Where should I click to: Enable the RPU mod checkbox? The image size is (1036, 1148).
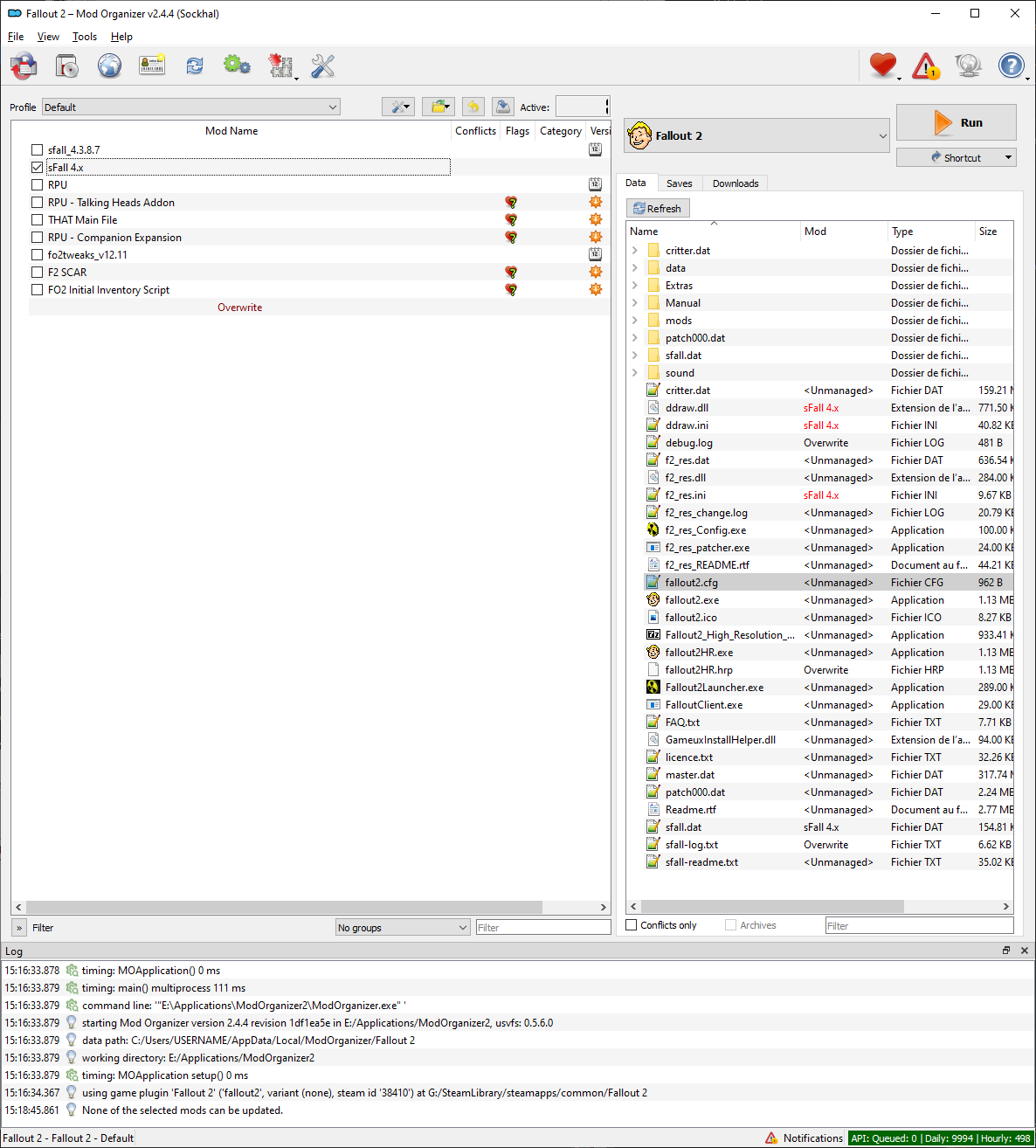point(37,185)
